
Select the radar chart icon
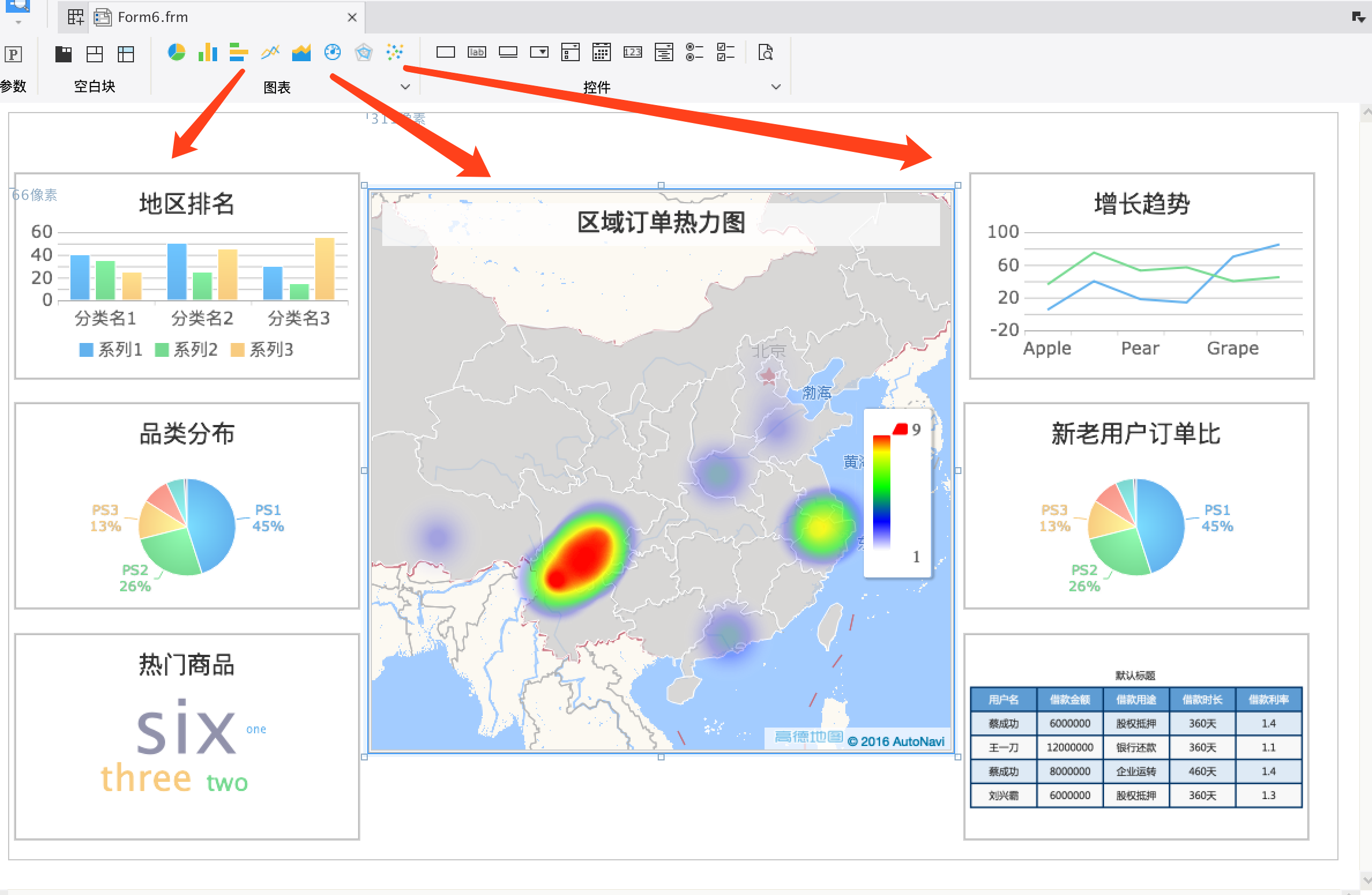coord(364,53)
